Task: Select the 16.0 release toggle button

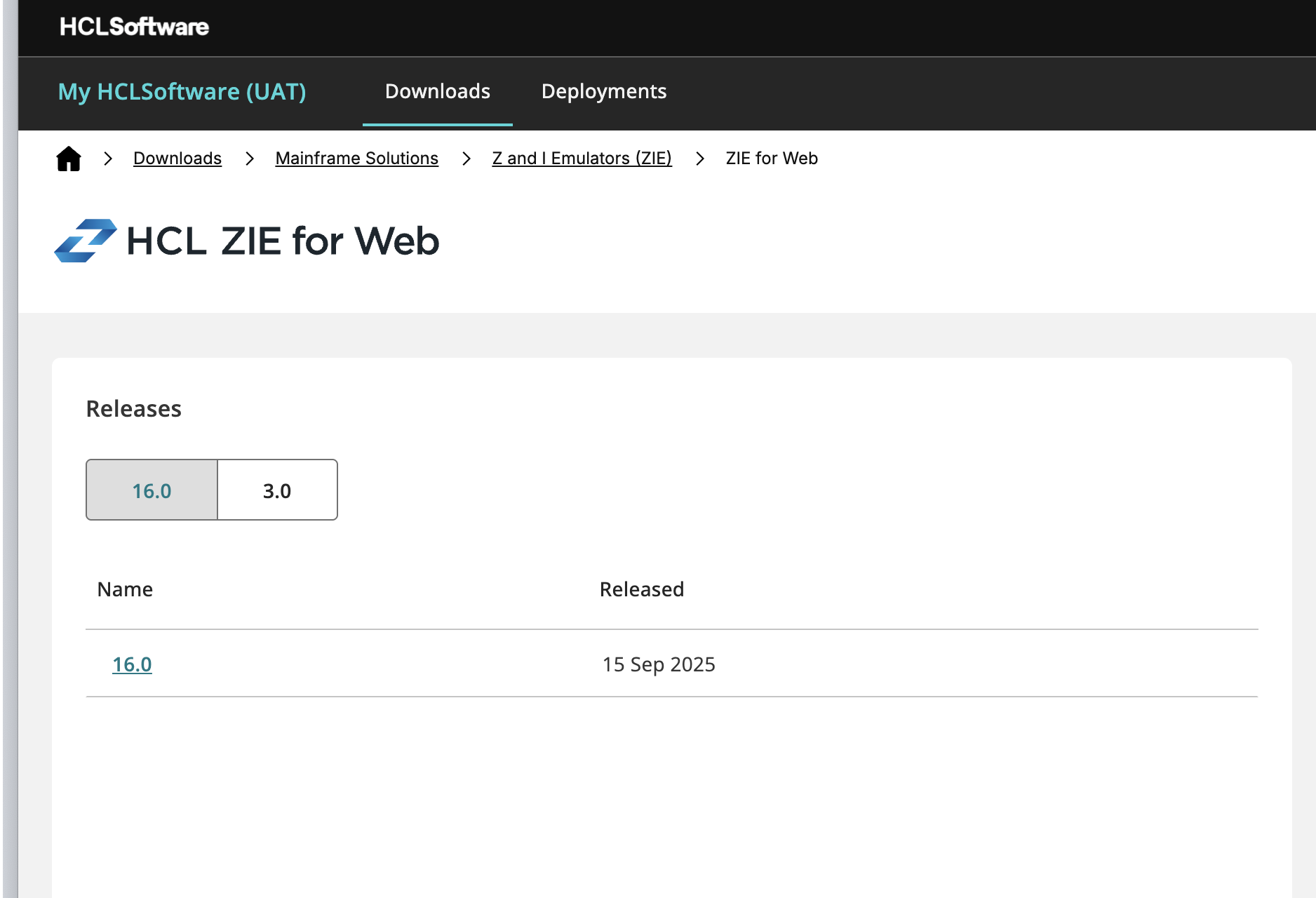Action: pyautogui.click(x=152, y=490)
